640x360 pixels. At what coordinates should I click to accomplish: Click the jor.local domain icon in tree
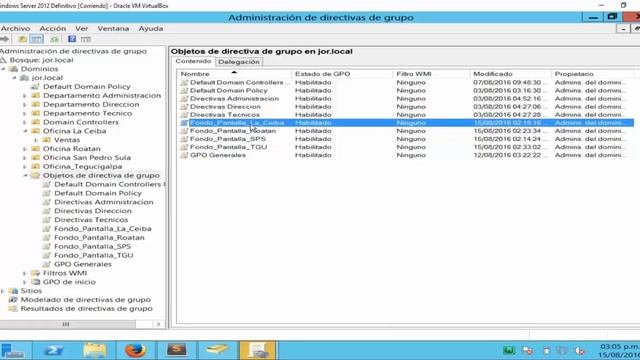(24, 78)
